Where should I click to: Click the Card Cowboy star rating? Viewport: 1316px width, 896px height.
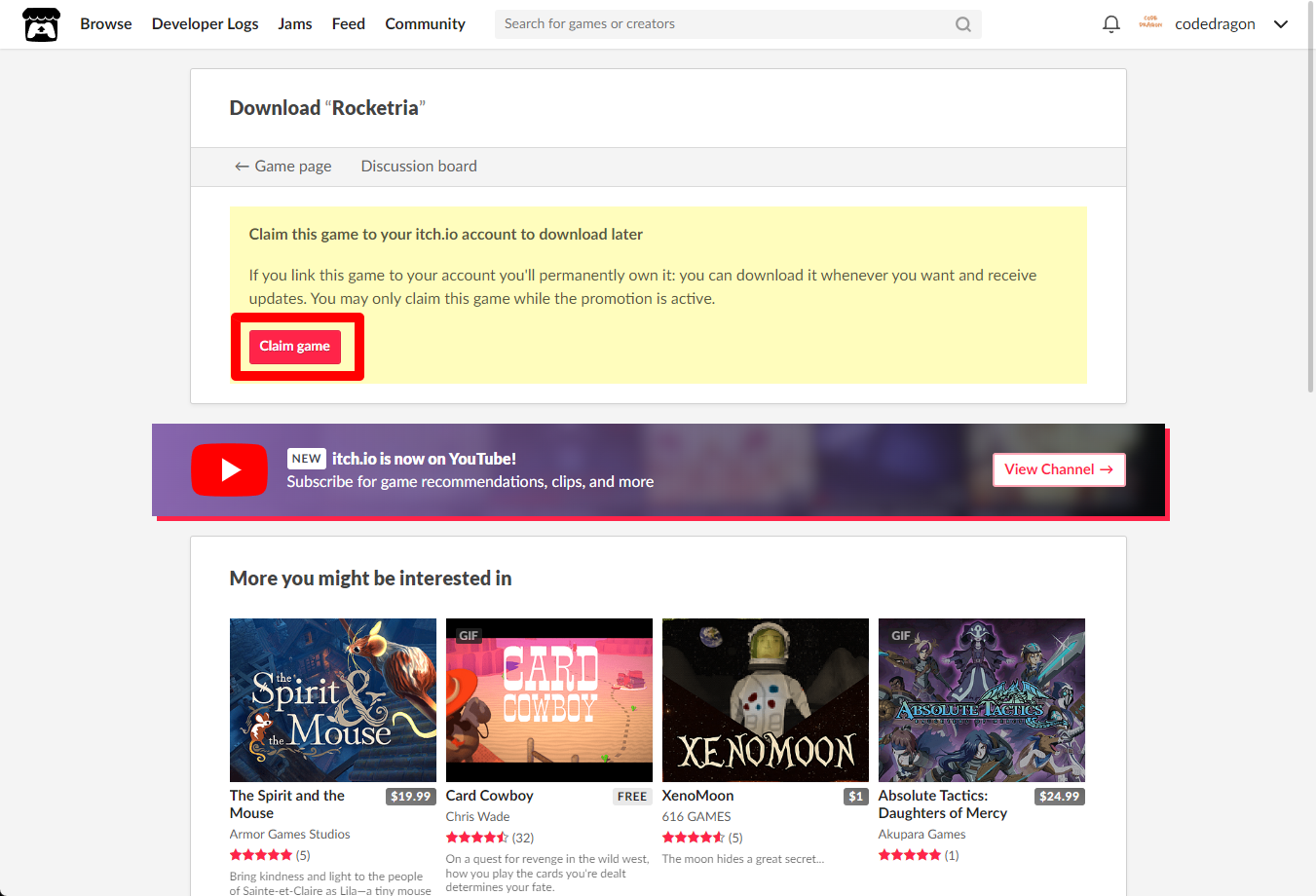[477, 838]
